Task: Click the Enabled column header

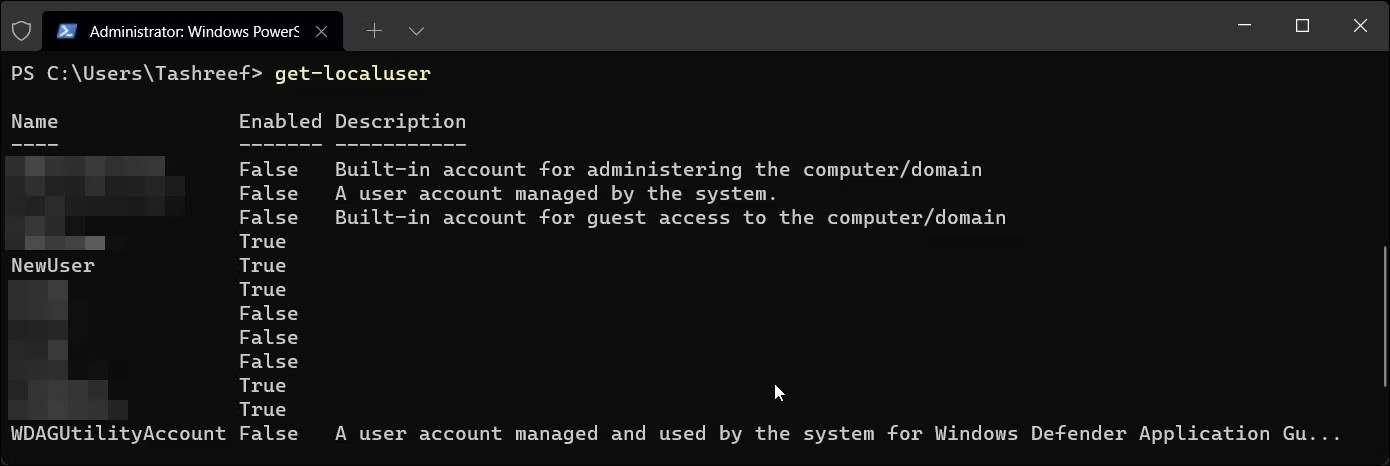Action: click(x=280, y=122)
